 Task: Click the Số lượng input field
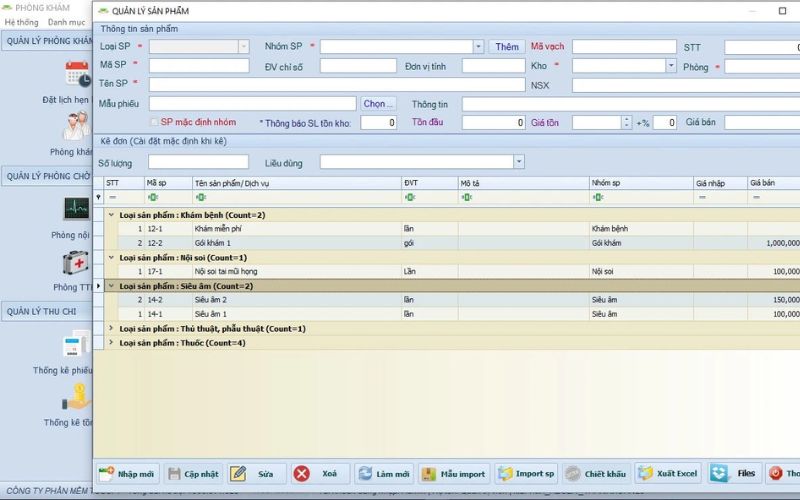(x=198, y=162)
